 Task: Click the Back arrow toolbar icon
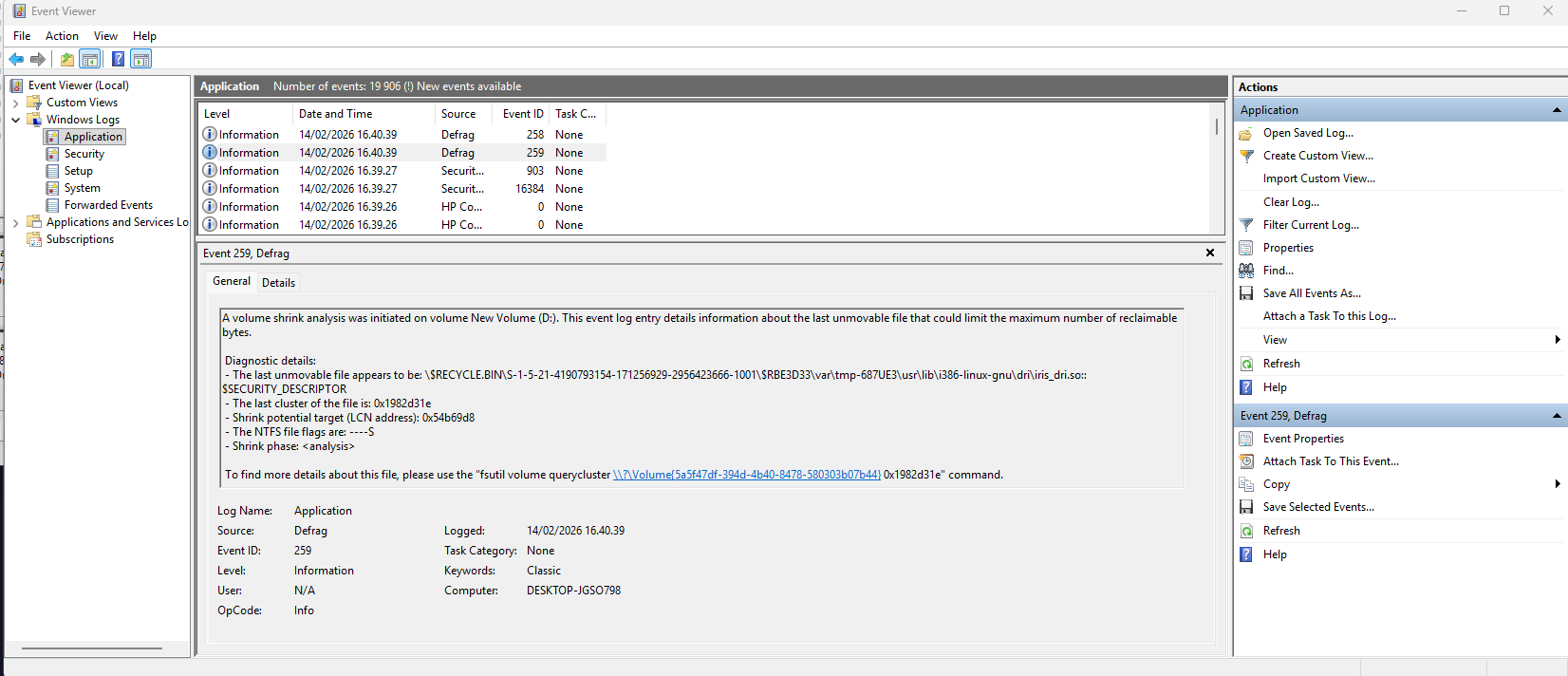point(16,59)
